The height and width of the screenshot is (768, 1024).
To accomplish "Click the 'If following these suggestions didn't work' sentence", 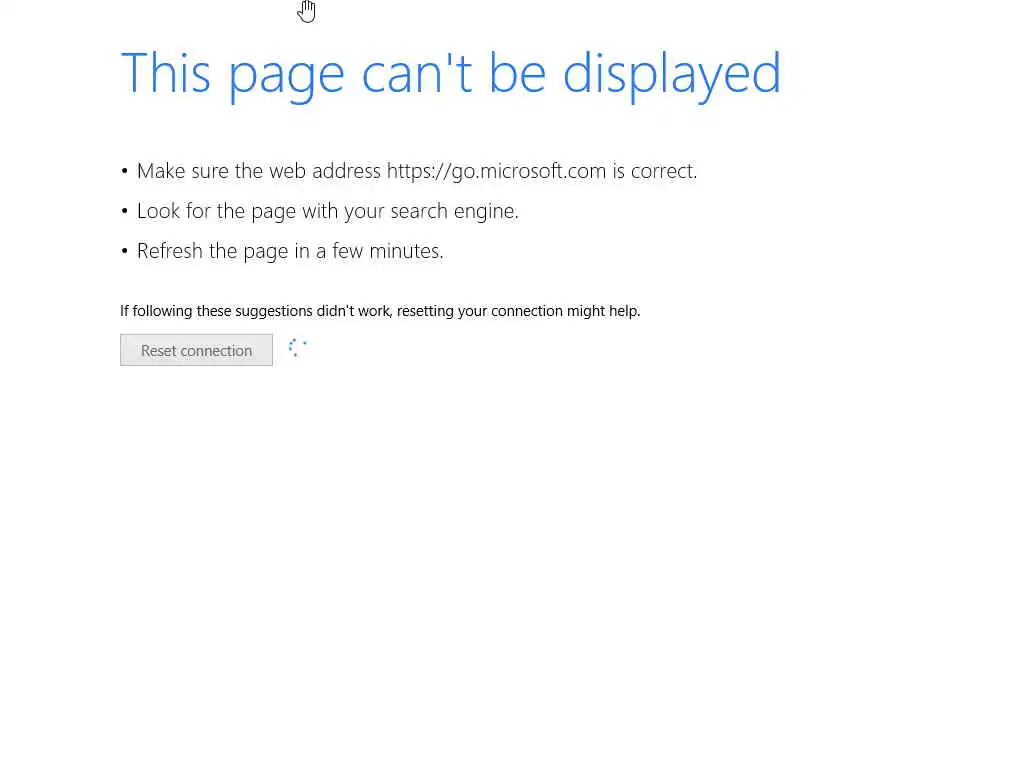I will click(380, 311).
